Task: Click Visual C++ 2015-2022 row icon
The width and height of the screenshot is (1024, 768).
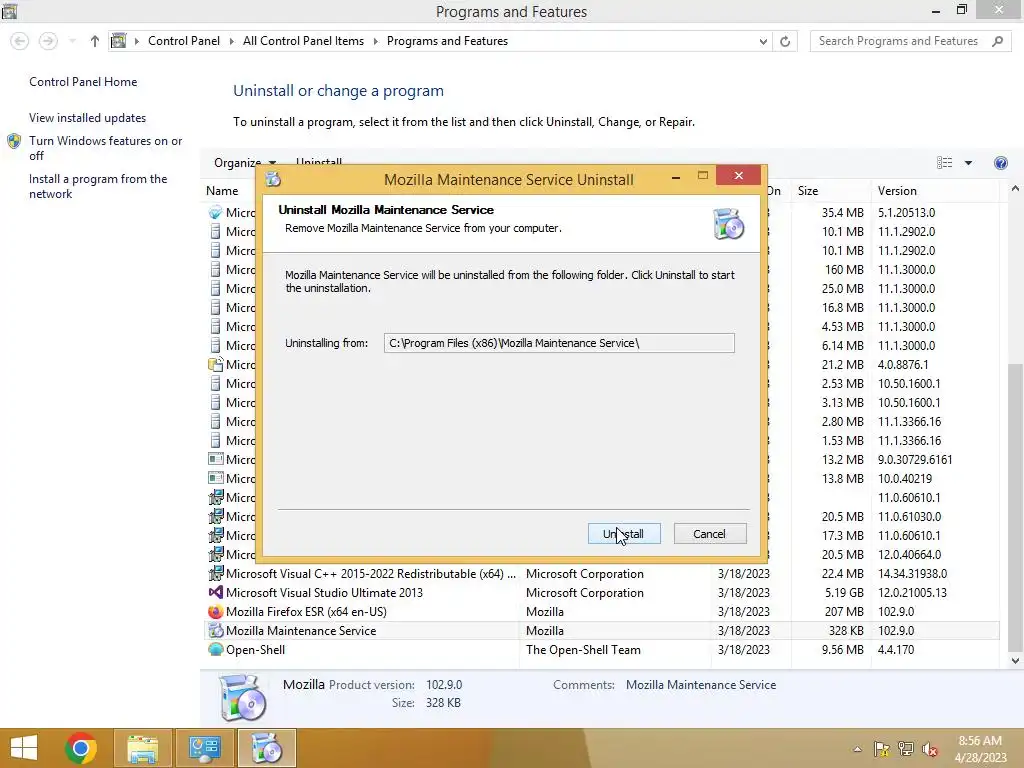Action: click(x=216, y=574)
